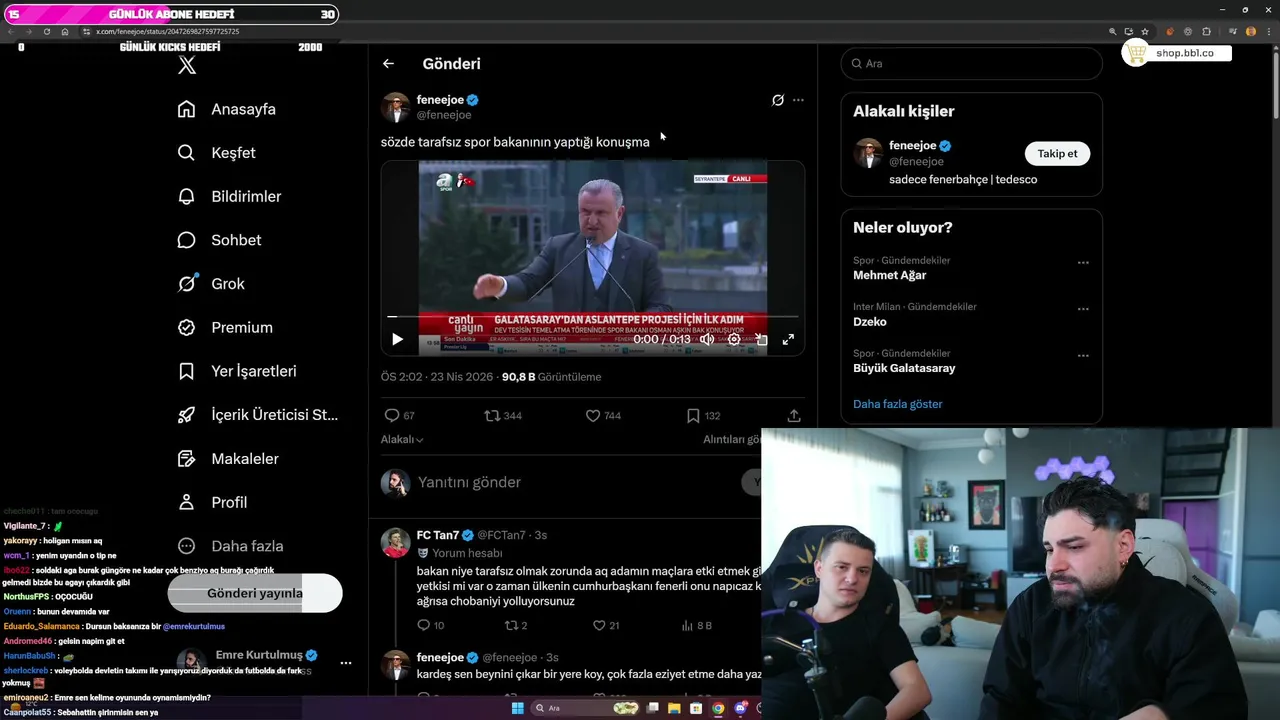The height and width of the screenshot is (720, 1280).
Task: Open Büyük Galatasaray trend
Action: [904, 368]
